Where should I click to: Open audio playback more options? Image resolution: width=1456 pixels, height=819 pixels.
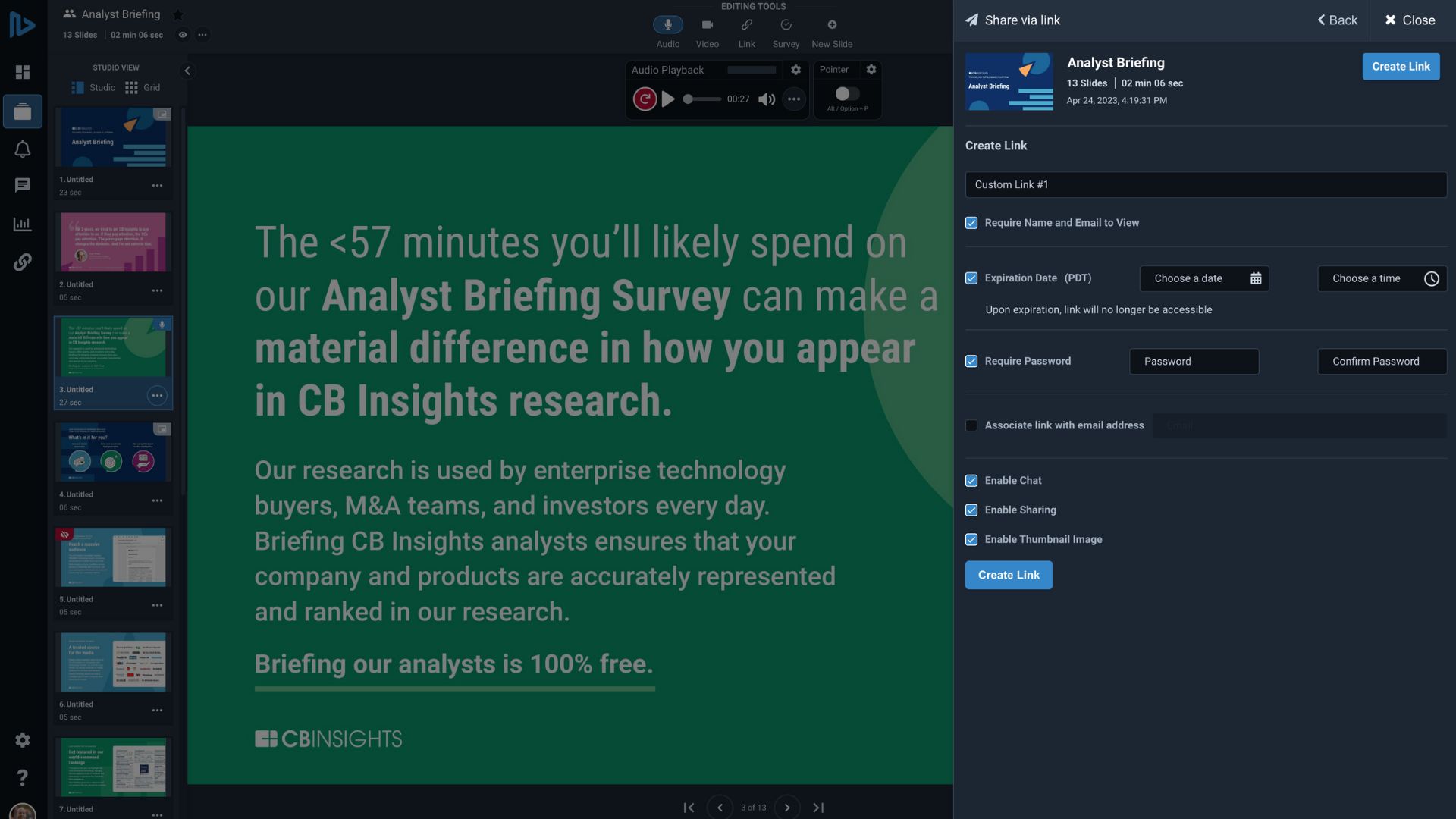click(x=794, y=99)
